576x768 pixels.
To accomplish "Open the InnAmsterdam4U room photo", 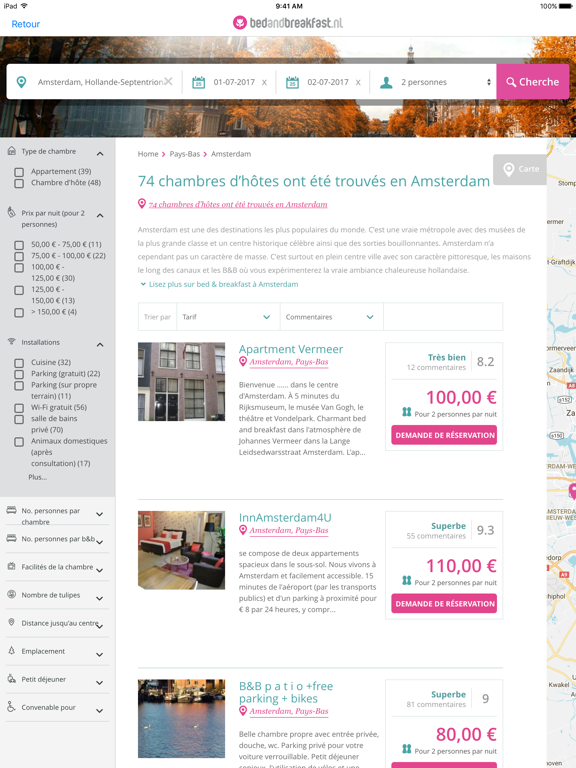I will pyautogui.click(x=181, y=550).
